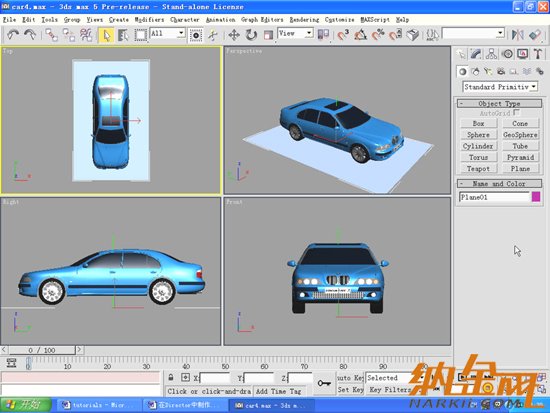
Task: Open the Motion command panel tab
Action: (x=507, y=54)
